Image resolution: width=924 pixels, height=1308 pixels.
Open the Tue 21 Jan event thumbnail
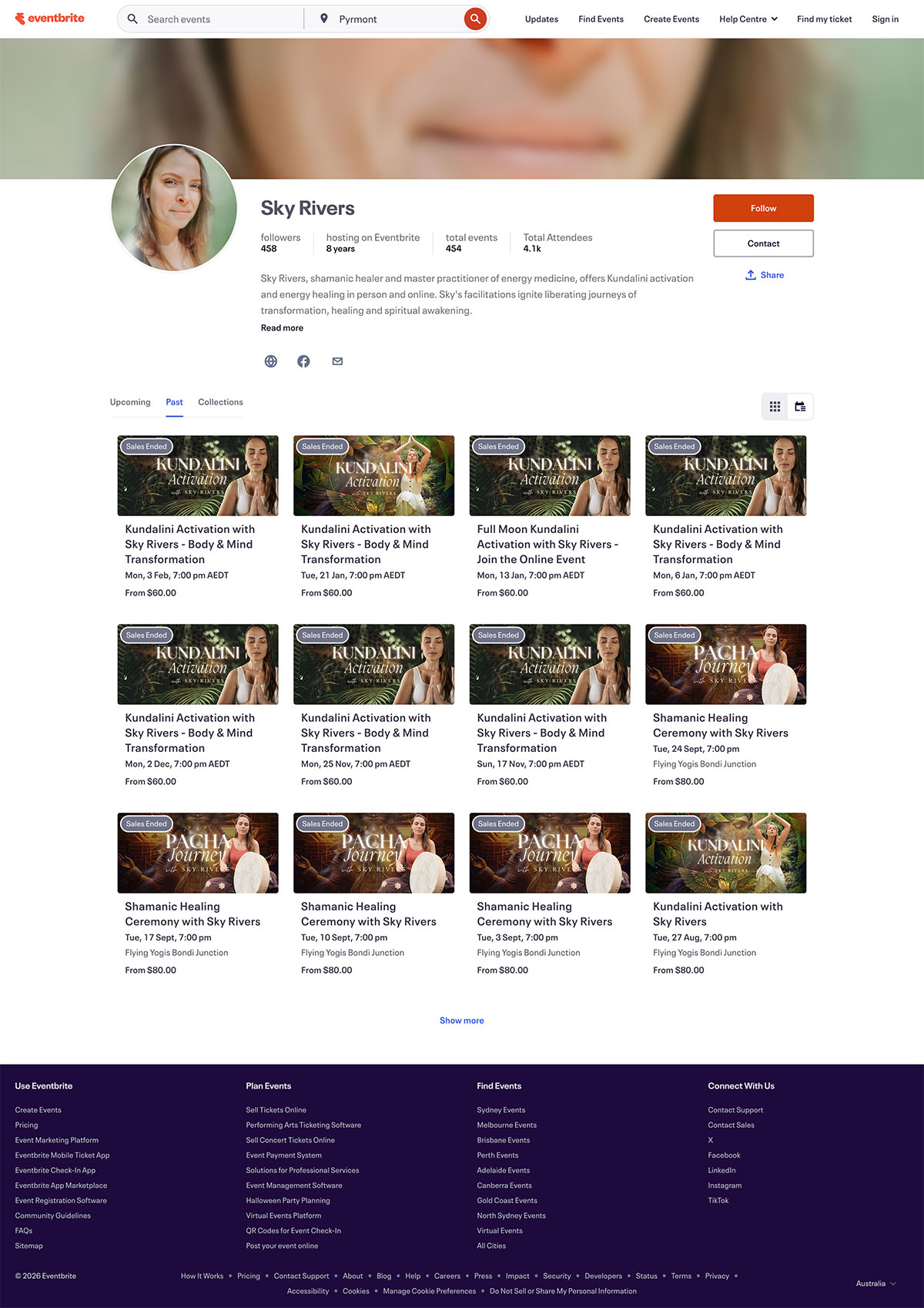(x=374, y=476)
